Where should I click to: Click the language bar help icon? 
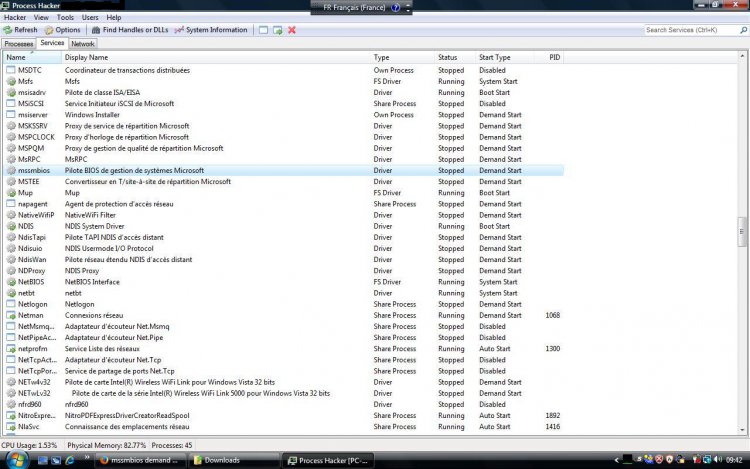tap(396, 8)
